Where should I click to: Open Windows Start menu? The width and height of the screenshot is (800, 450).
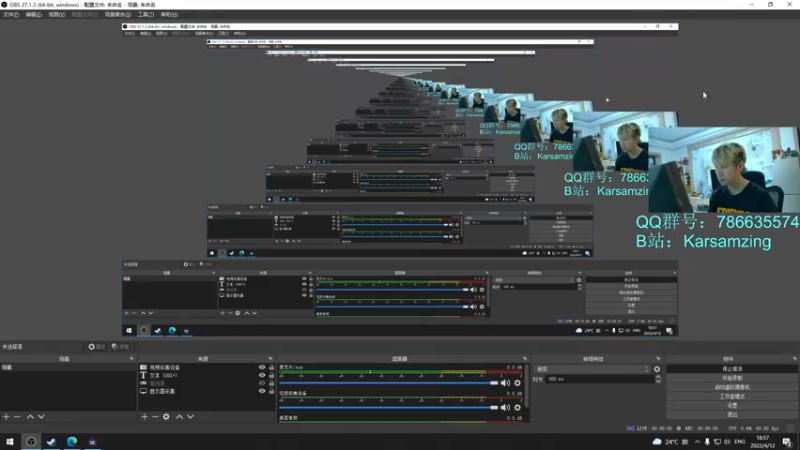point(10,441)
